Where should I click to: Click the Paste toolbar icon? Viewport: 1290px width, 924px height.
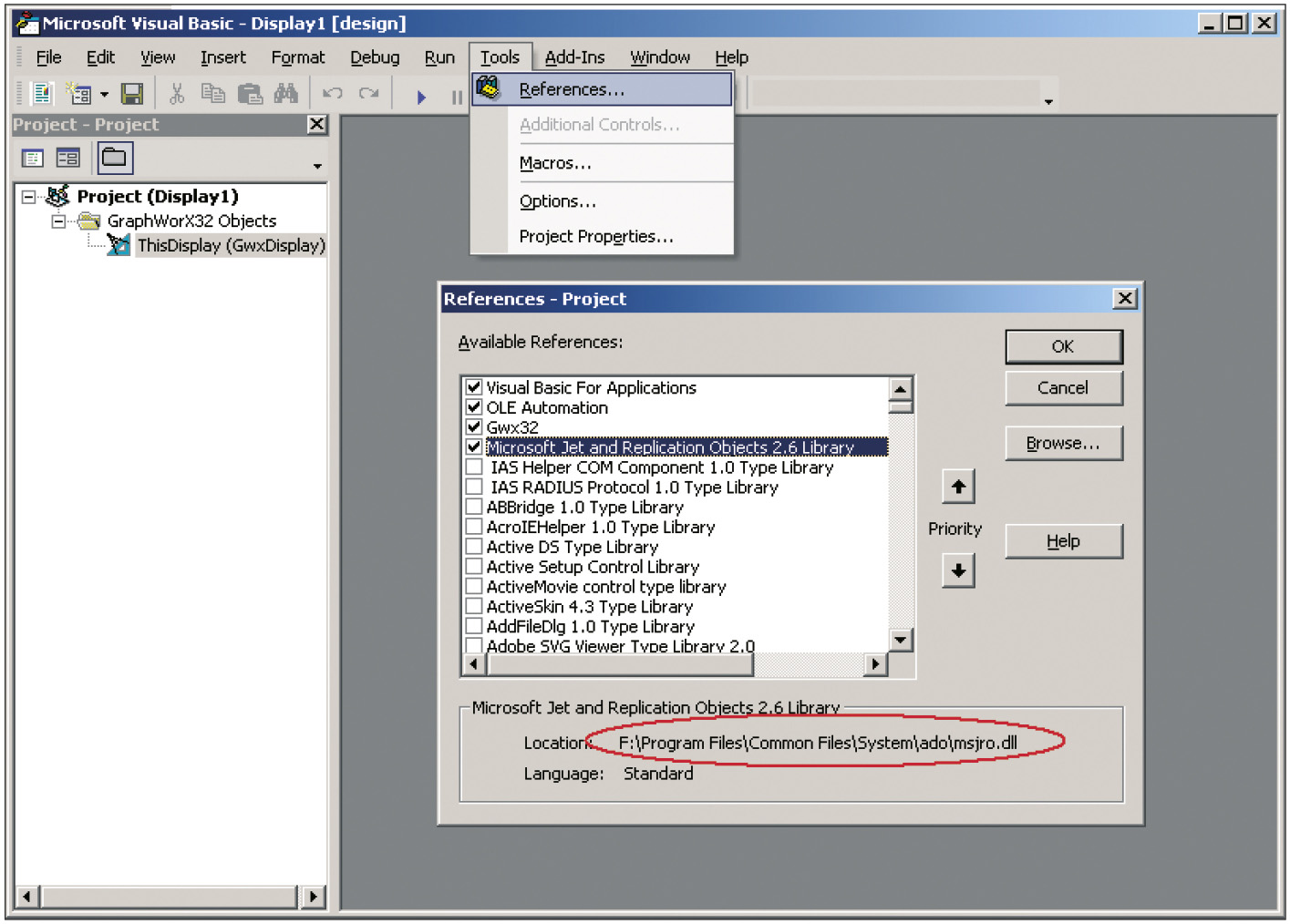(x=250, y=93)
